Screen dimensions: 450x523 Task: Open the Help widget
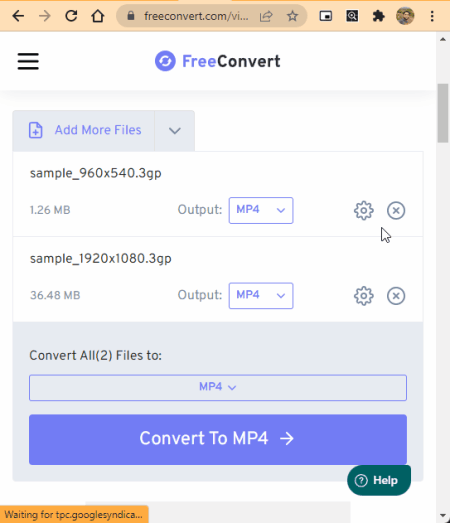[x=379, y=480]
